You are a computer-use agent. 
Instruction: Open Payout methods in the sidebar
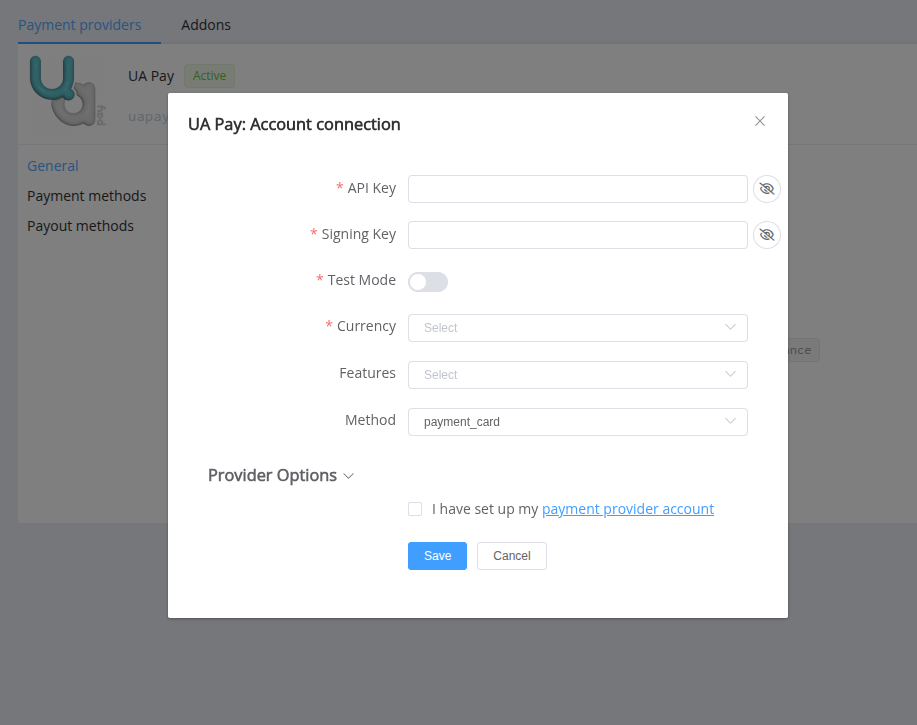click(x=80, y=226)
